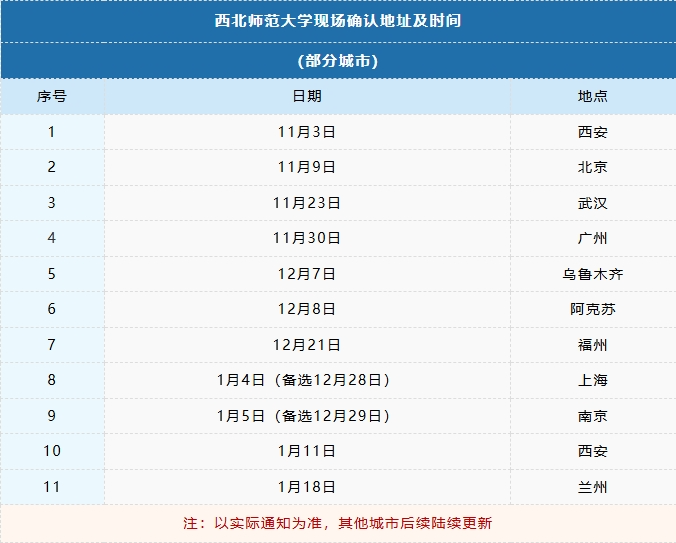Select date cell '1月18日'
676x543 pixels.
tap(307, 487)
